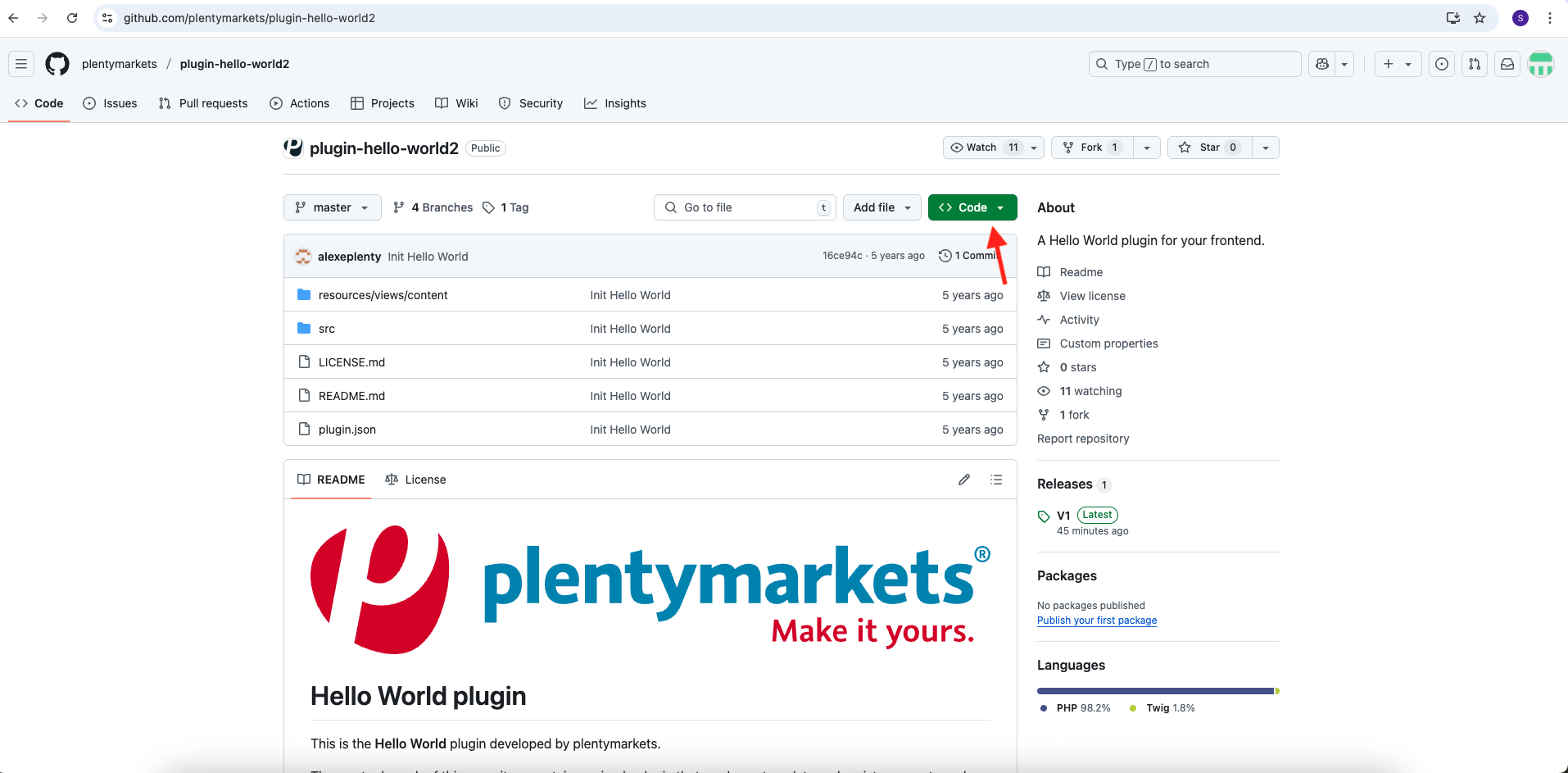1568x773 pixels.
Task: Click the Go to file search field
Action: pyautogui.click(x=745, y=207)
